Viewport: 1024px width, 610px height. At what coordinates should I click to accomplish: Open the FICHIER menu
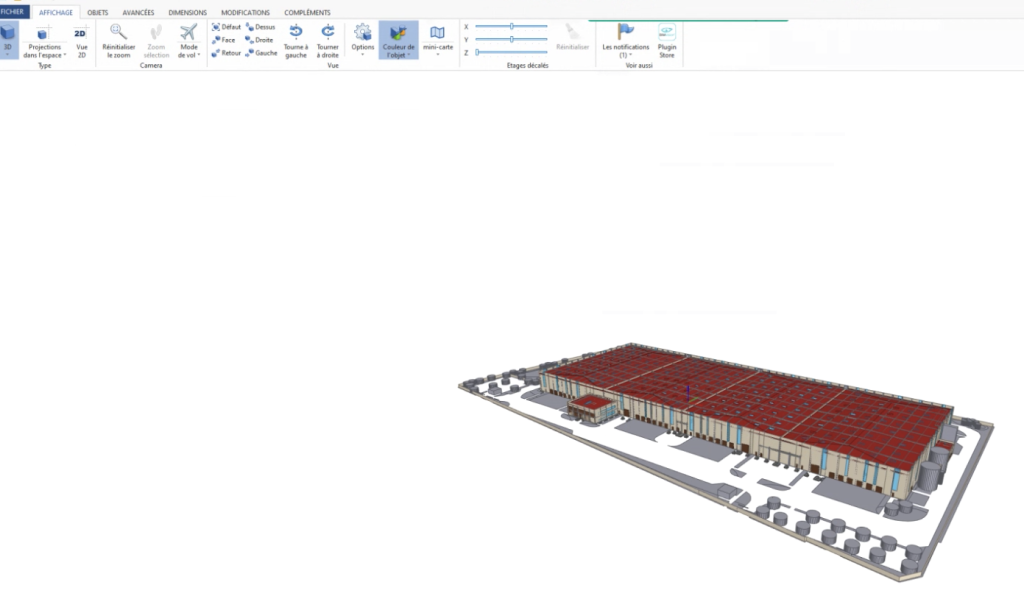click(x=13, y=12)
